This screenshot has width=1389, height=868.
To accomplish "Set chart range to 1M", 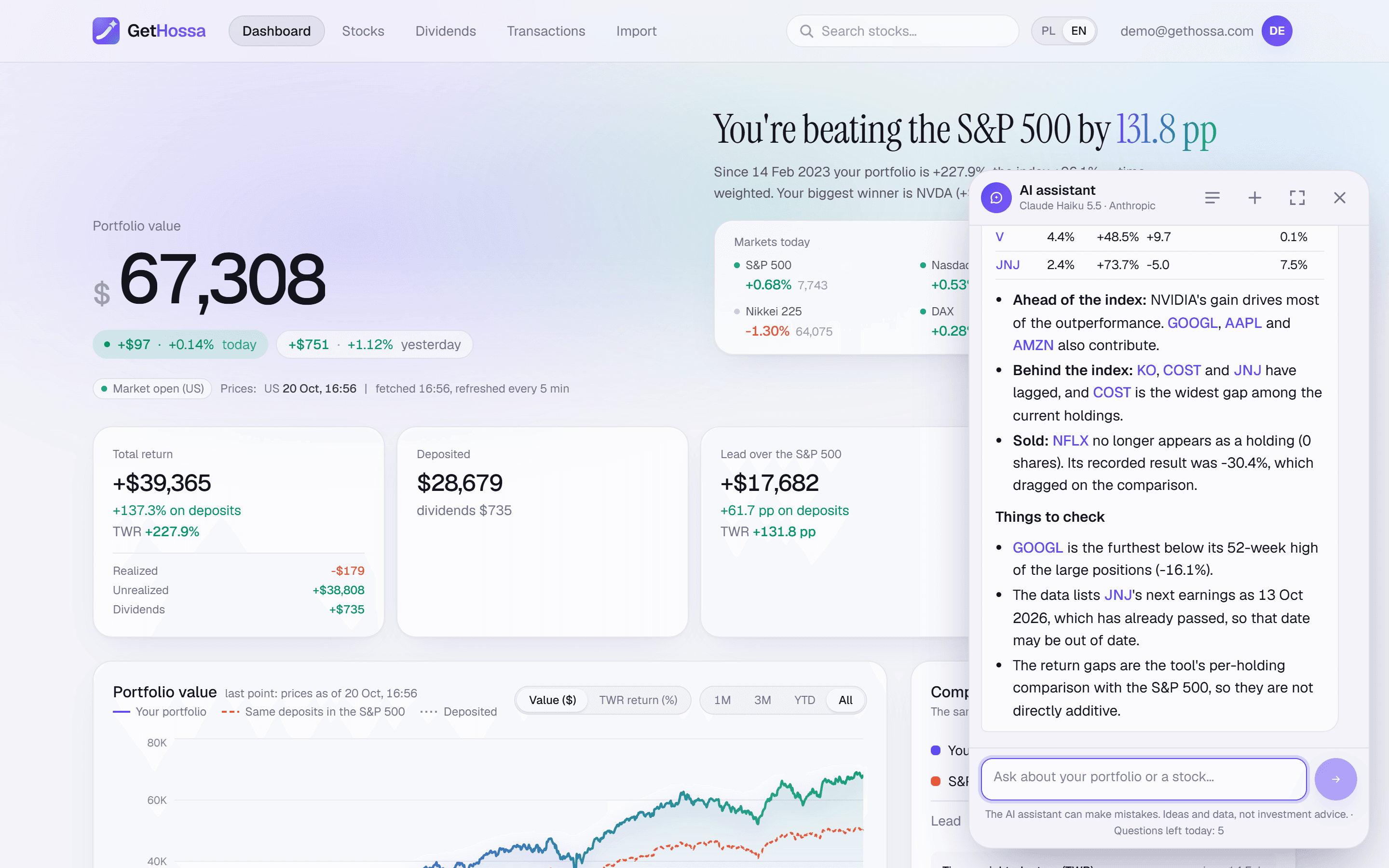I will click(722, 700).
